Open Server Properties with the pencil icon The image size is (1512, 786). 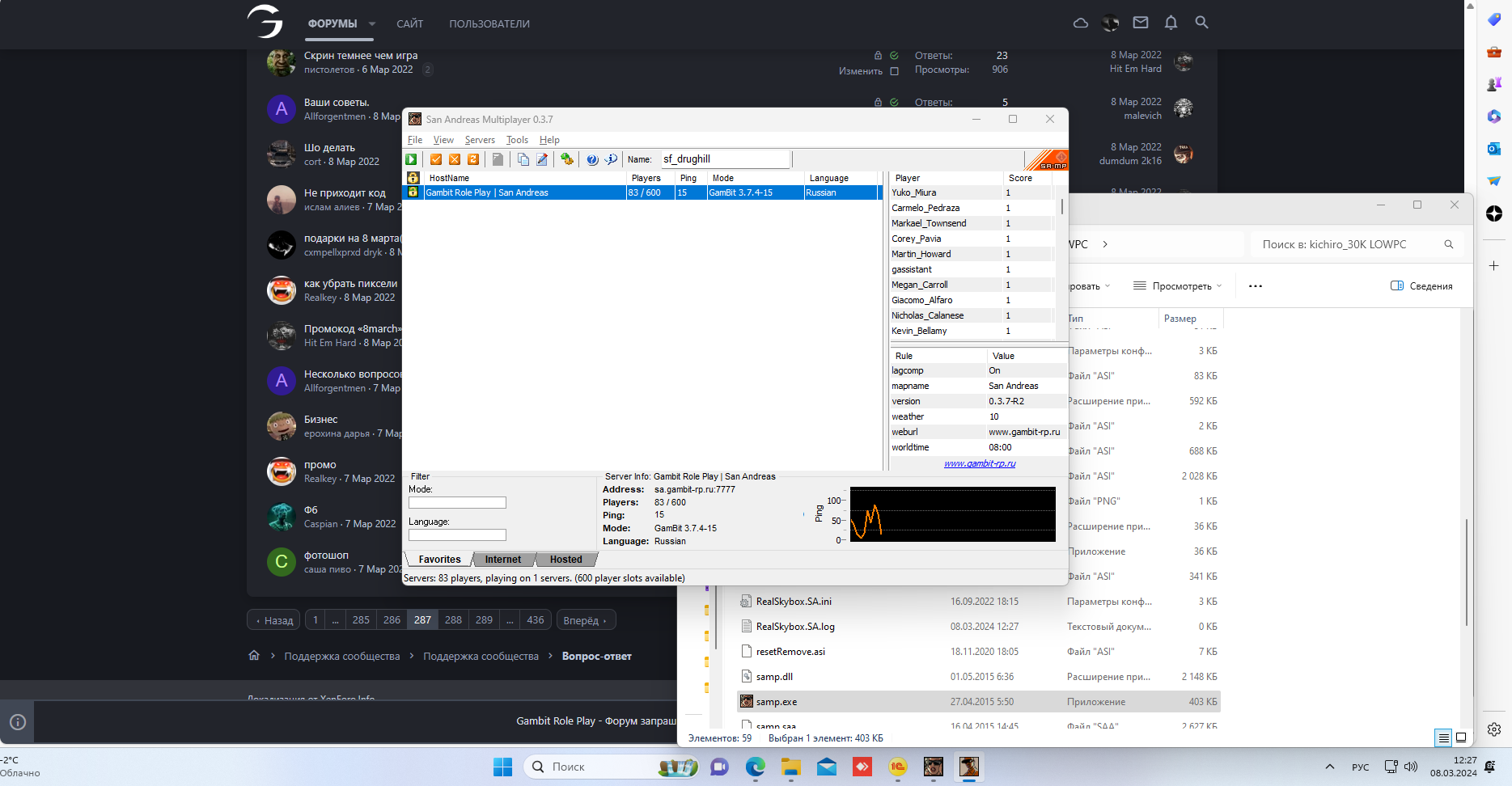tap(542, 159)
